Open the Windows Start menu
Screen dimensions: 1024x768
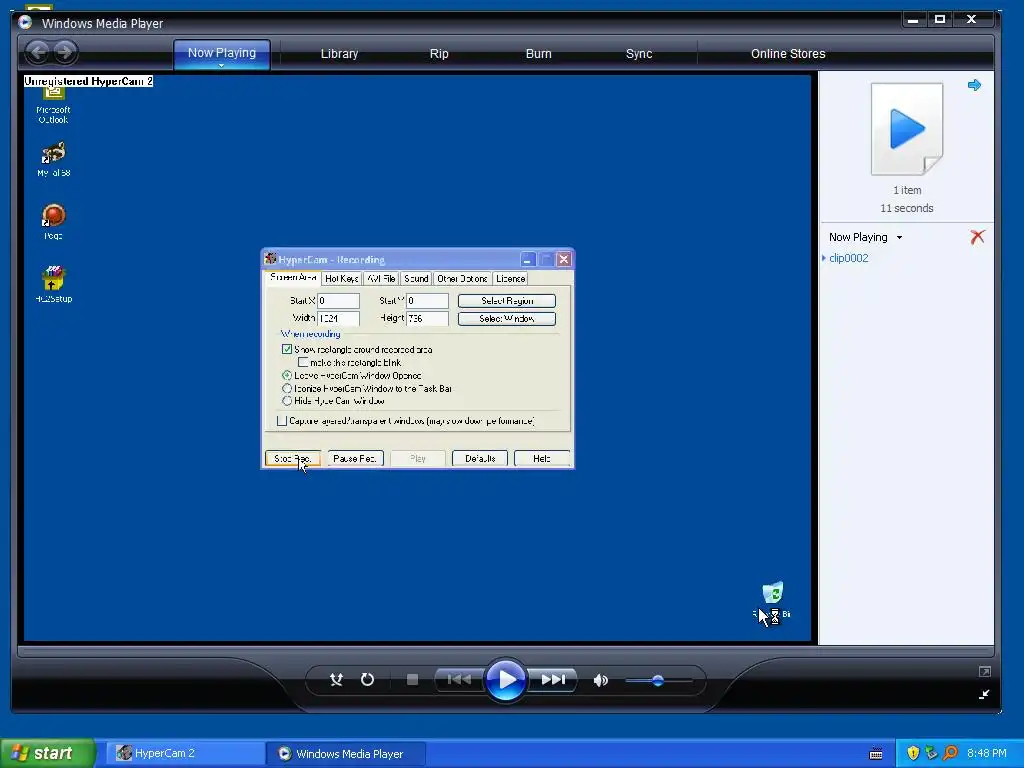click(47, 753)
